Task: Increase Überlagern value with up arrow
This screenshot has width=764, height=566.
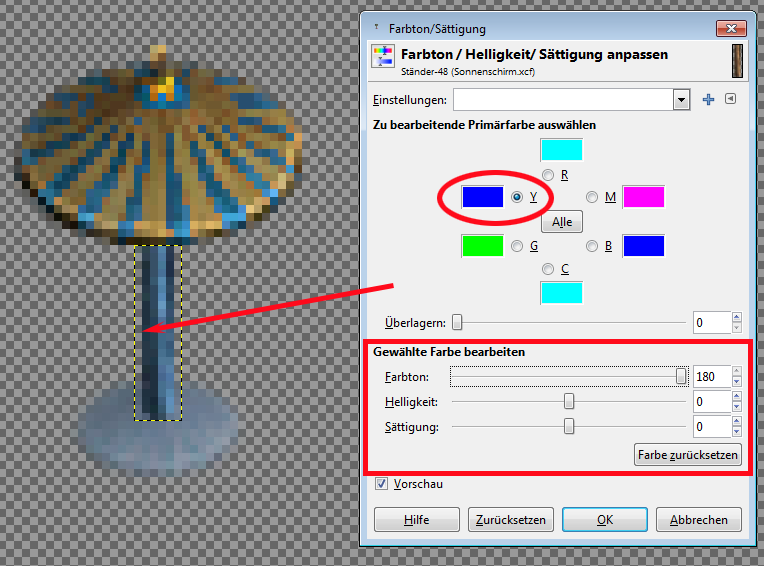Action: 737,317
